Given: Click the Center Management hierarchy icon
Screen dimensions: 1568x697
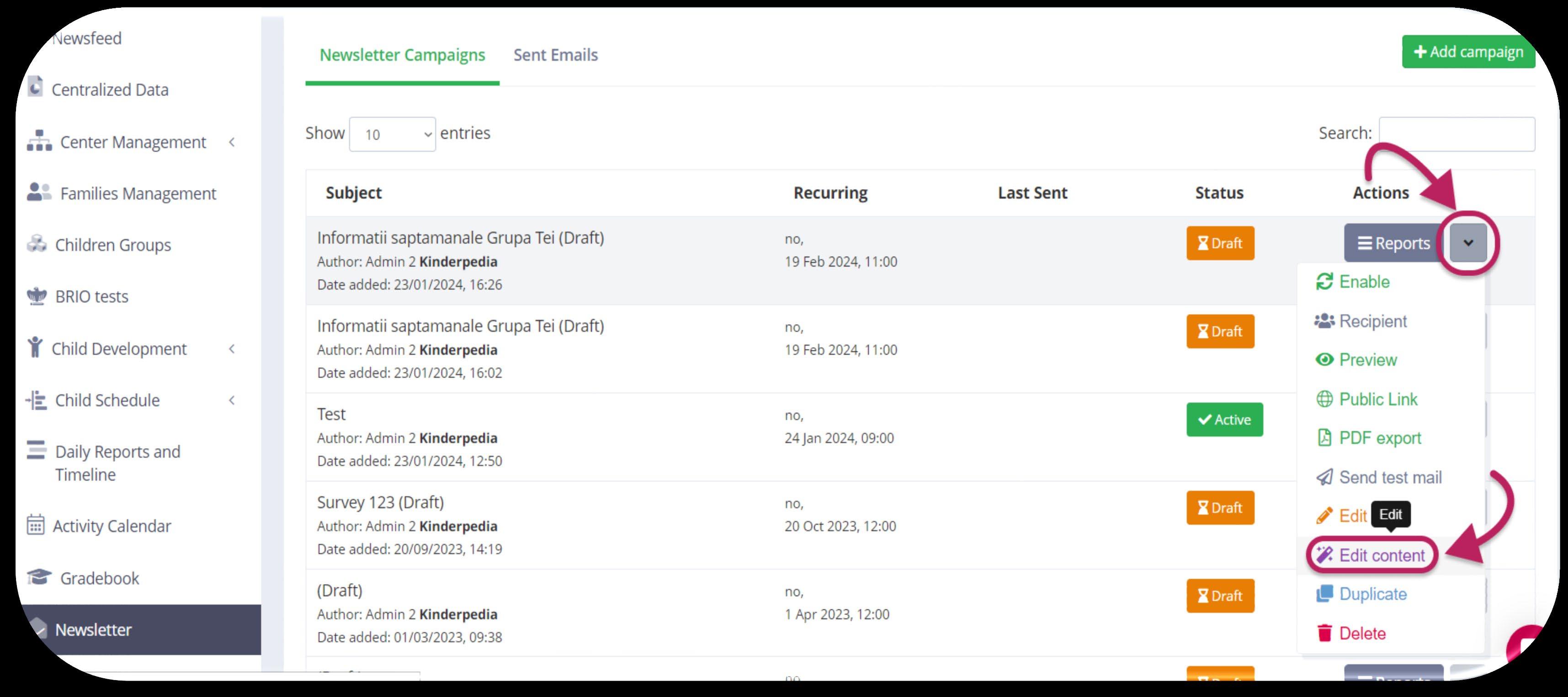Looking at the screenshot, I should tap(39, 141).
